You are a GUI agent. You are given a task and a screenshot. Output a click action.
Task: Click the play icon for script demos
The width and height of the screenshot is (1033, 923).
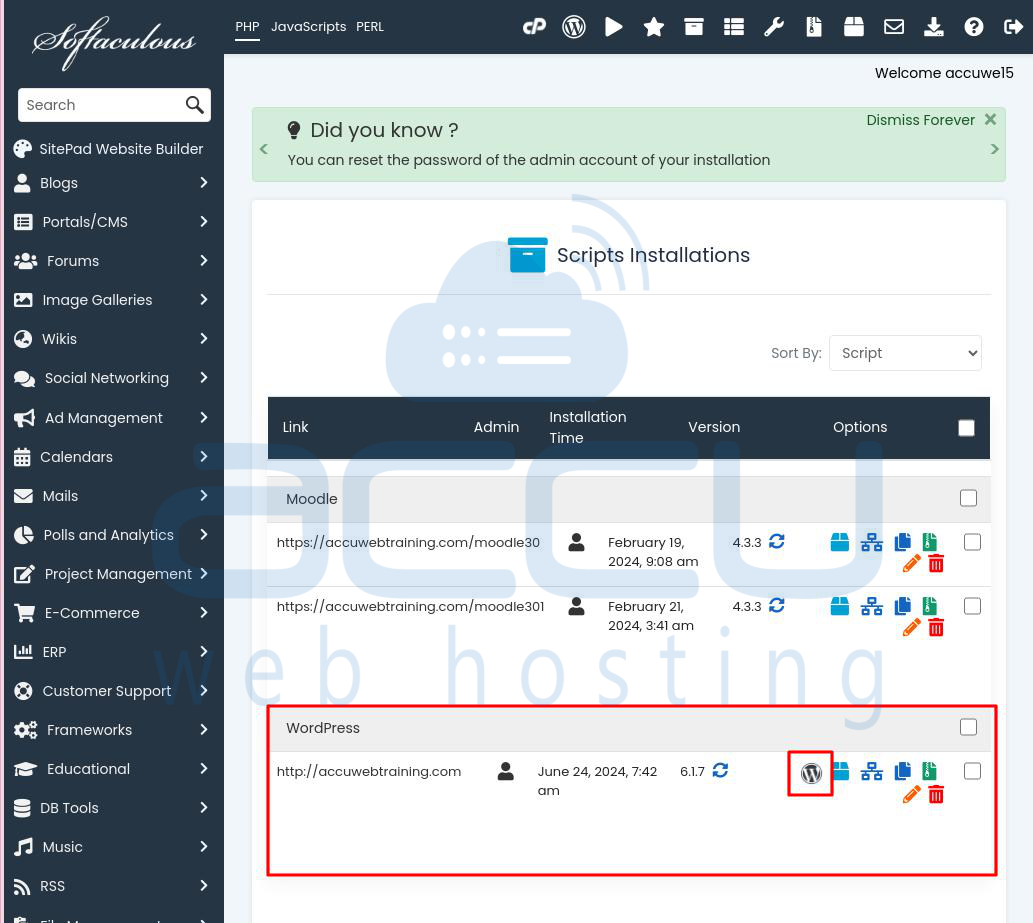click(x=613, y=27)
